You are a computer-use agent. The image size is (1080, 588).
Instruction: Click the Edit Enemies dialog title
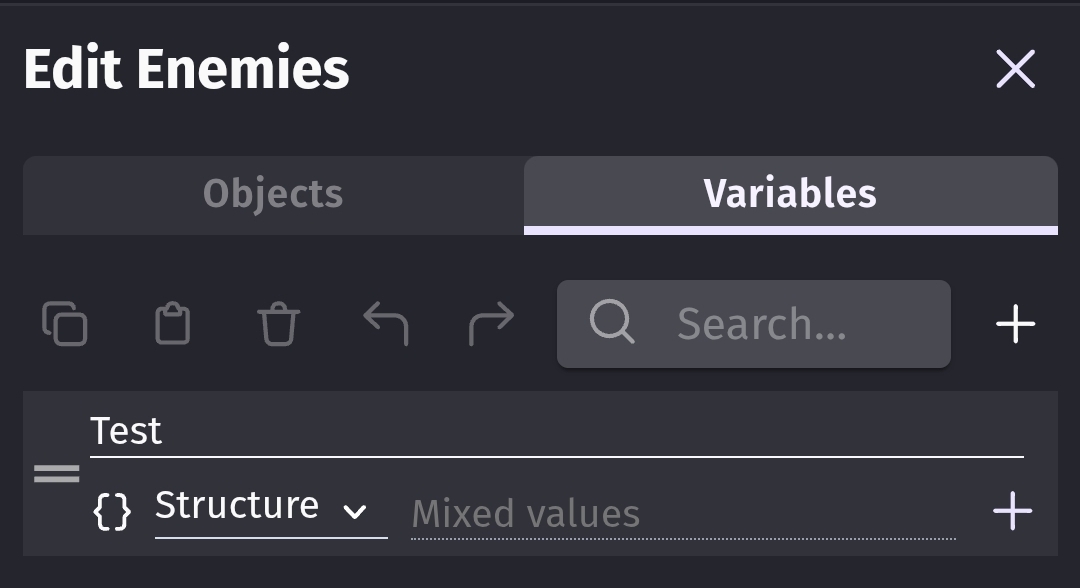(x=187, y=70)
